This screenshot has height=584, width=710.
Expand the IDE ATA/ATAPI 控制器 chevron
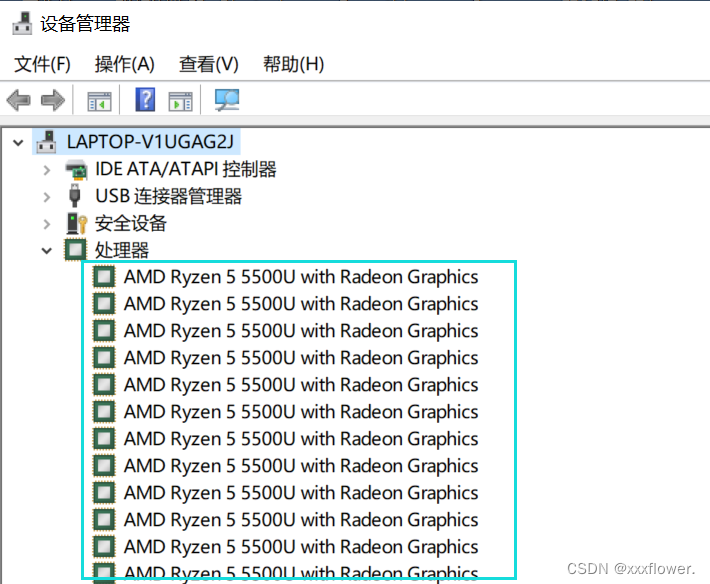47,170
